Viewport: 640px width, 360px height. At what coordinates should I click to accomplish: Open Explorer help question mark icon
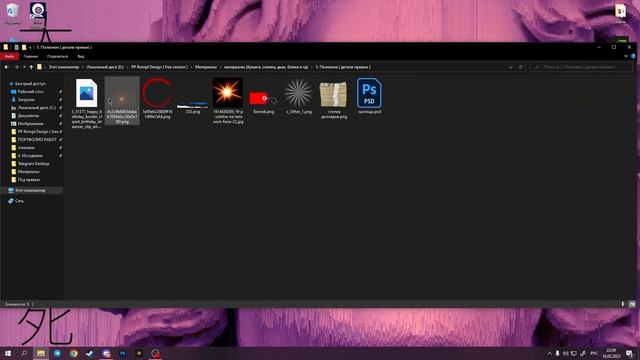pyautogui.click(x=633, y=56)
